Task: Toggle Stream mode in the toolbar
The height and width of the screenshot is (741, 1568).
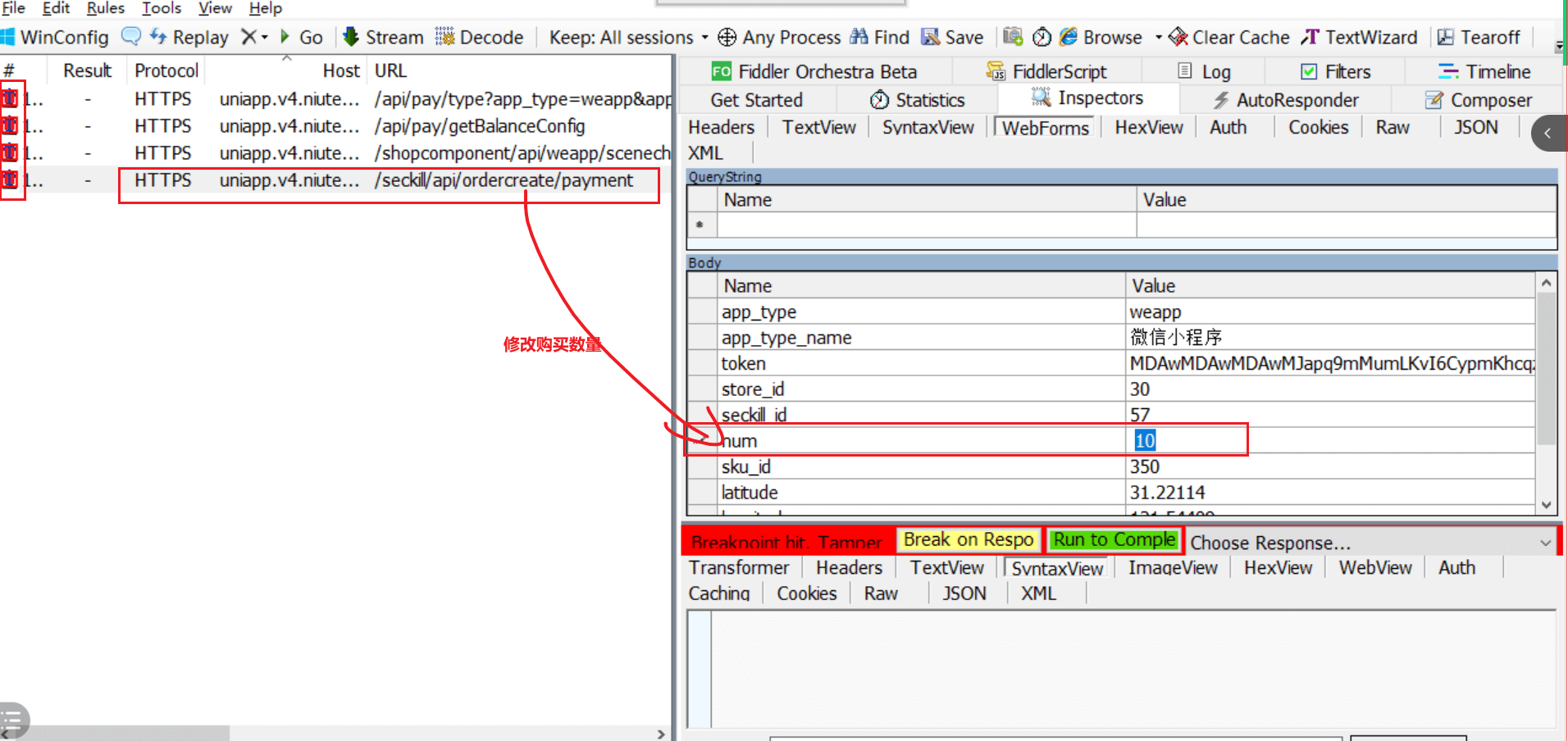Action: 382,38
